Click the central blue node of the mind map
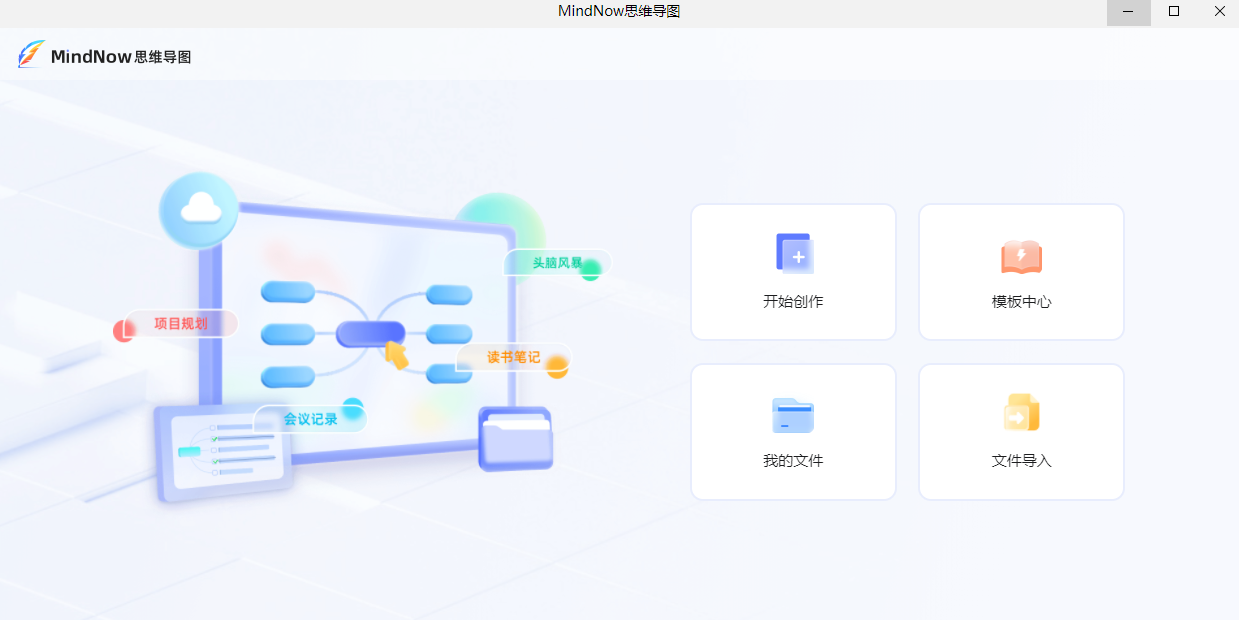Screen dimensions: 1239x620 (368, 334)
